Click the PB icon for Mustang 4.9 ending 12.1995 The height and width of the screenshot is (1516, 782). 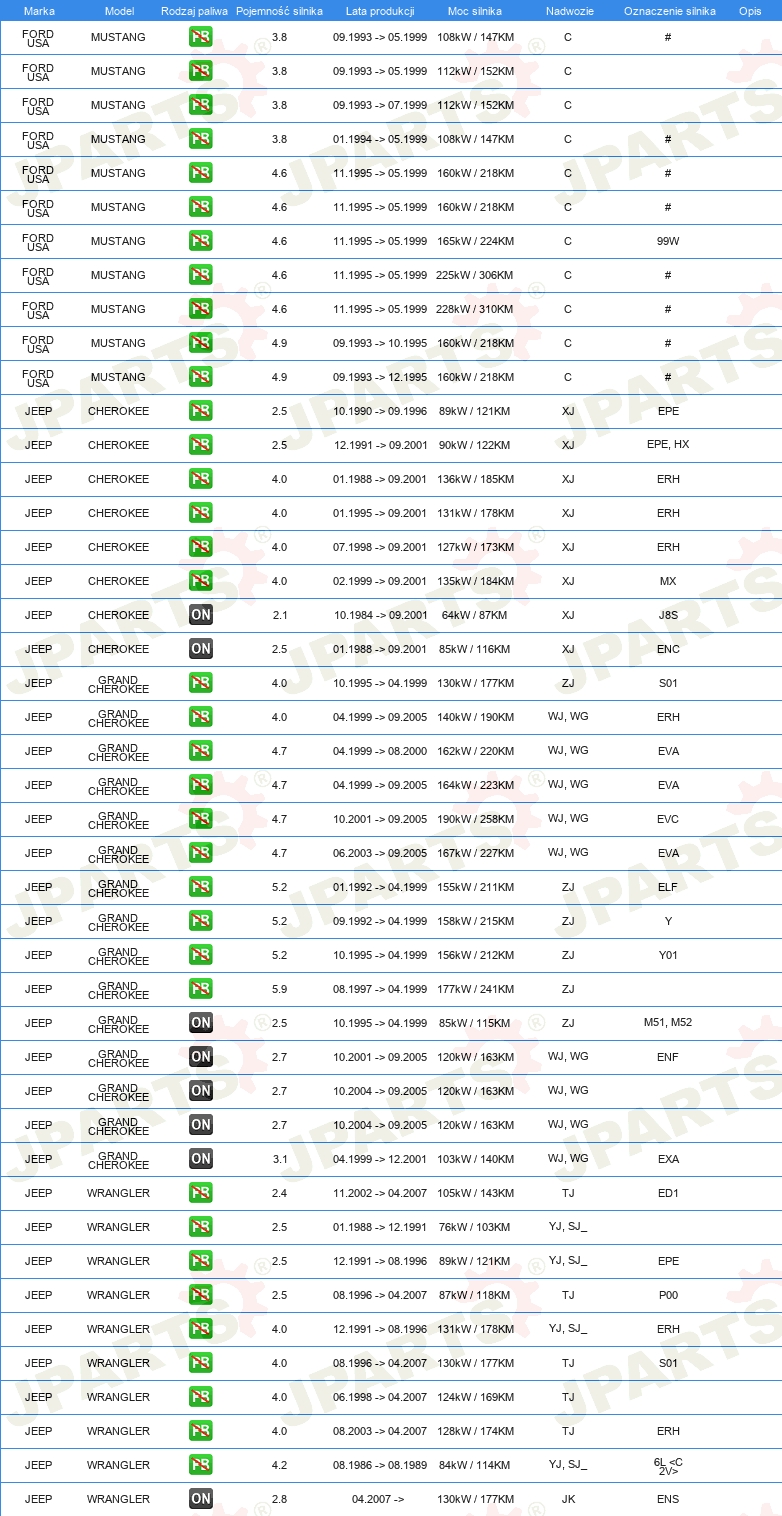pos(200,377)
